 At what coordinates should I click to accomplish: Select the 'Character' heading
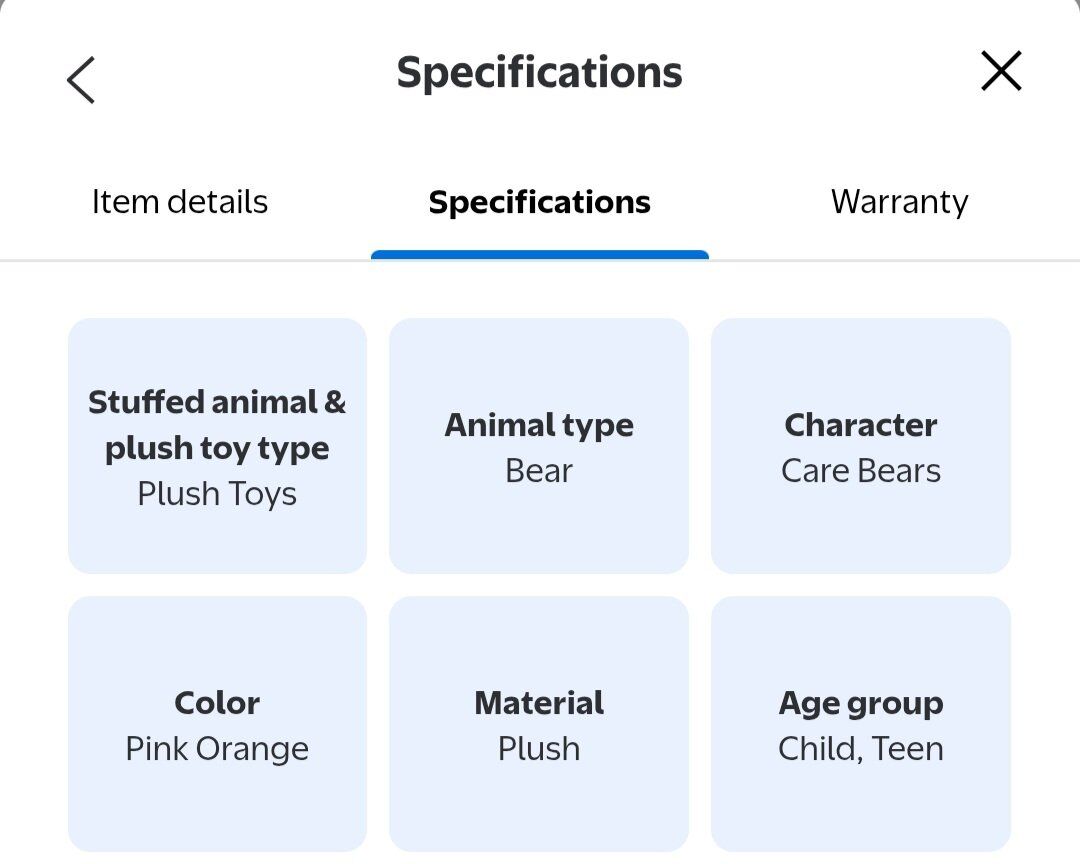[x=860, y=425]
